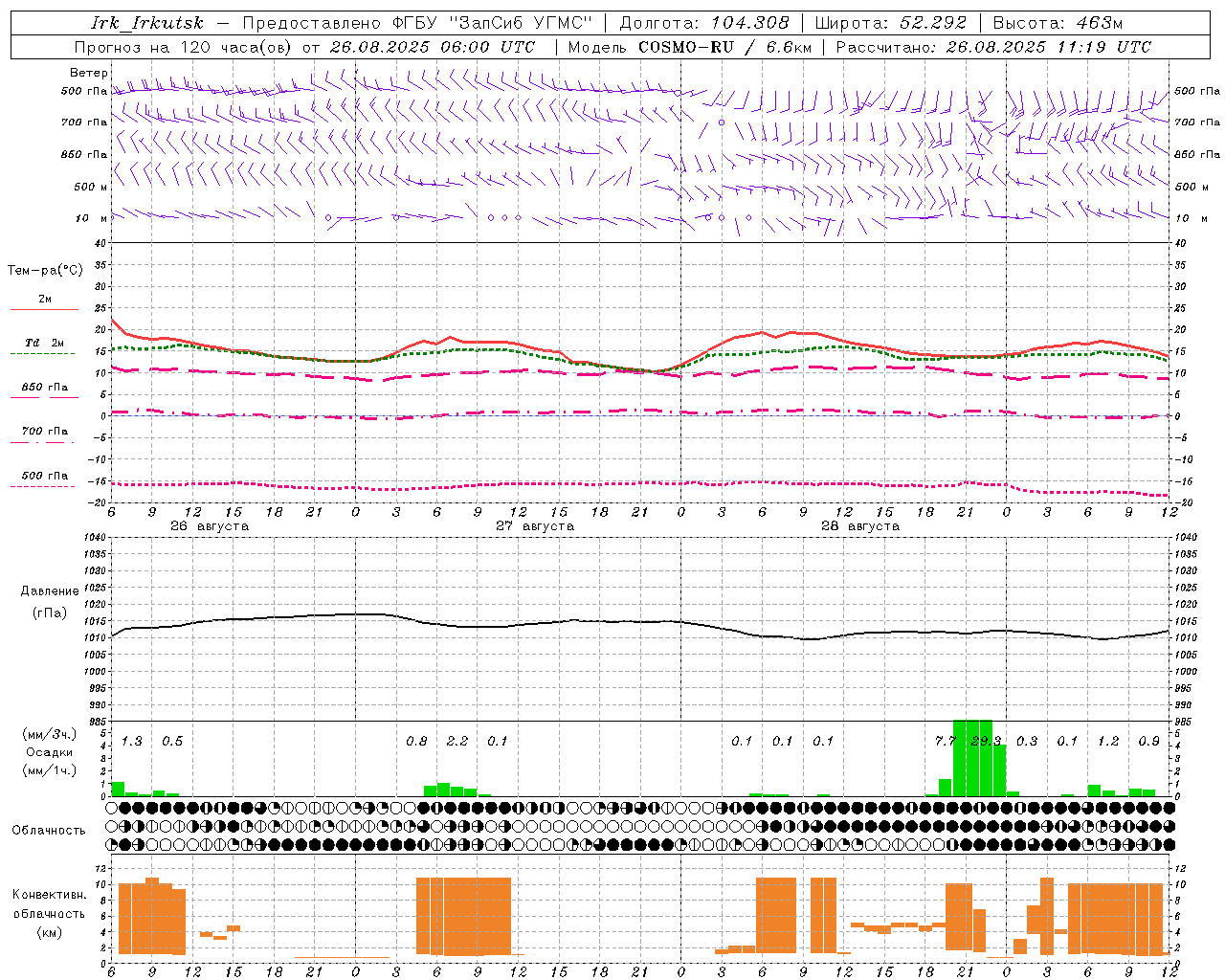Screen dimensions: 1225x980
Task: Click the "700 гПа" temperature legend entry with dash-dot line
Action: click(45, 432)
